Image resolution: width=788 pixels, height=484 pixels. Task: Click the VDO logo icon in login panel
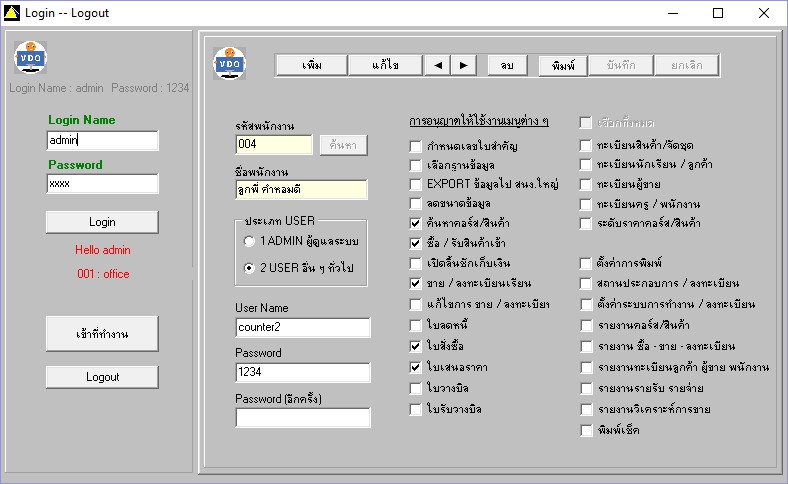[30, 57]
